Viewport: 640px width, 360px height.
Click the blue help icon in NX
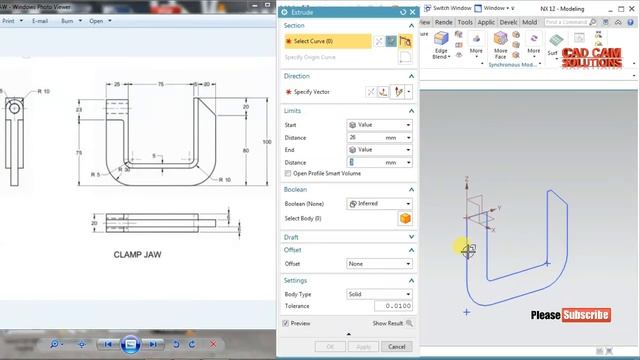pos(630,22)
